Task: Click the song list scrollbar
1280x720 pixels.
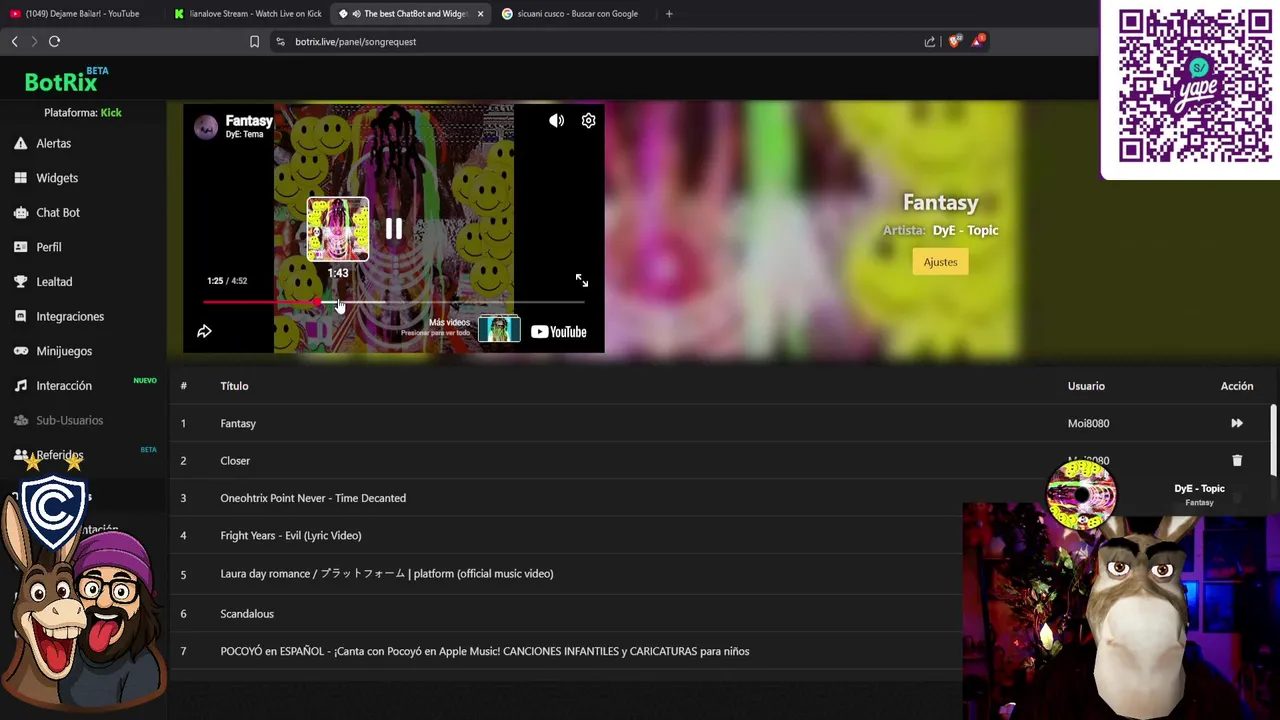Action: [x=1273, y=440]
